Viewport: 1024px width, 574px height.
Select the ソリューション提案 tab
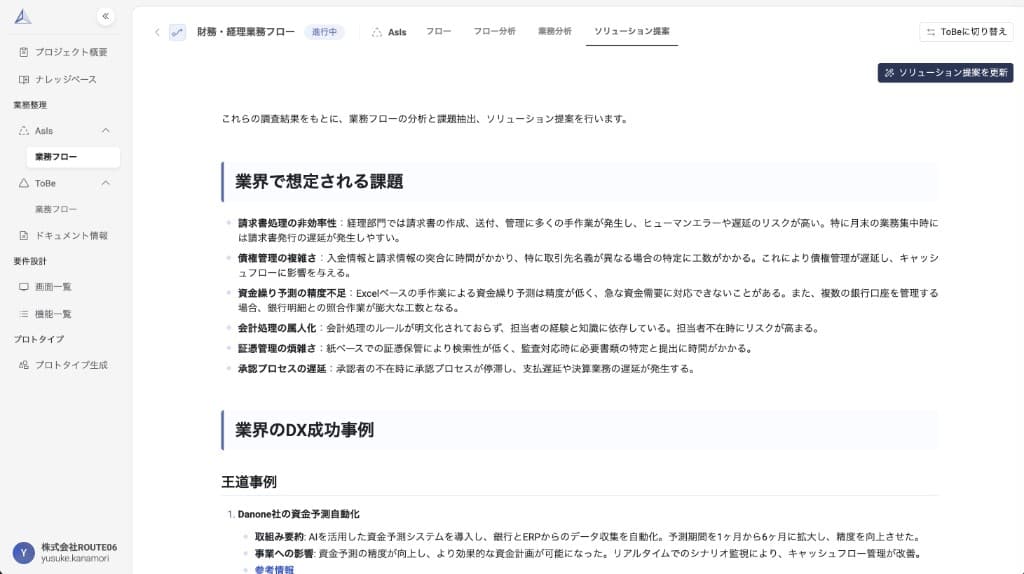tap(632, 31)
